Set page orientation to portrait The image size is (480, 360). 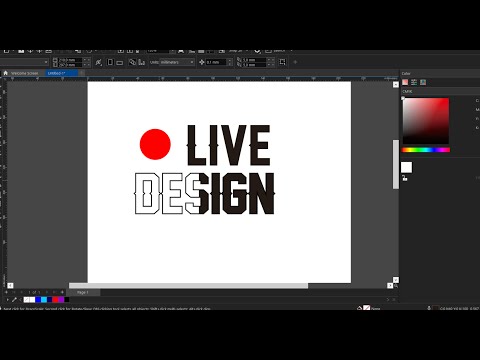pos(110,62)
